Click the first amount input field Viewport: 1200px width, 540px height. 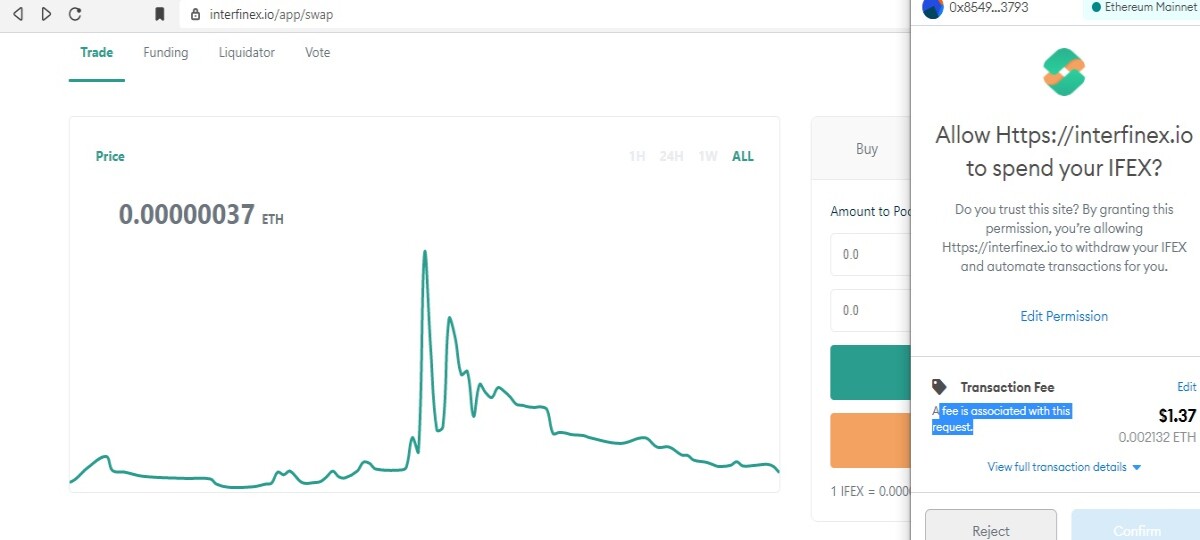pos(870,254)
